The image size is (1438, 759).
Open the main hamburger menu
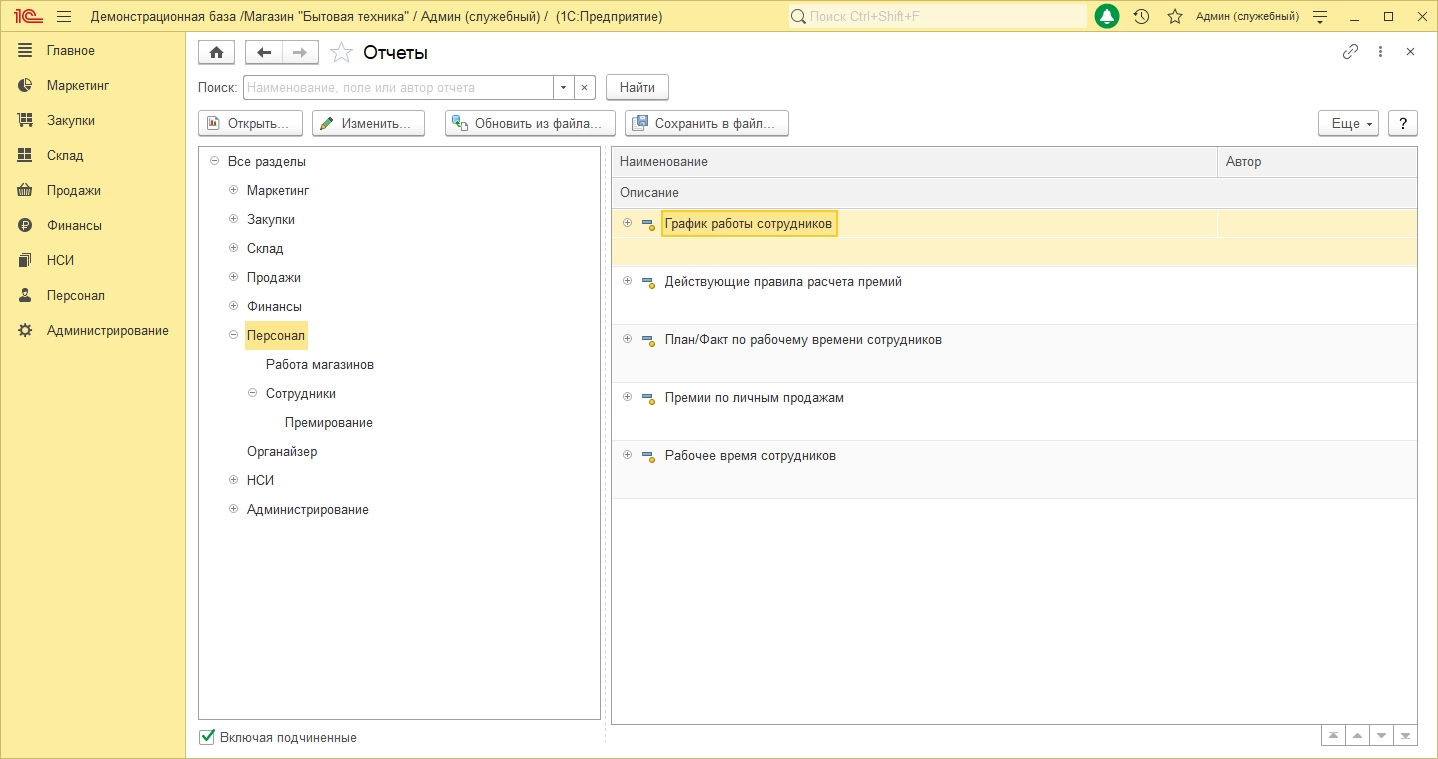[64, 17]
